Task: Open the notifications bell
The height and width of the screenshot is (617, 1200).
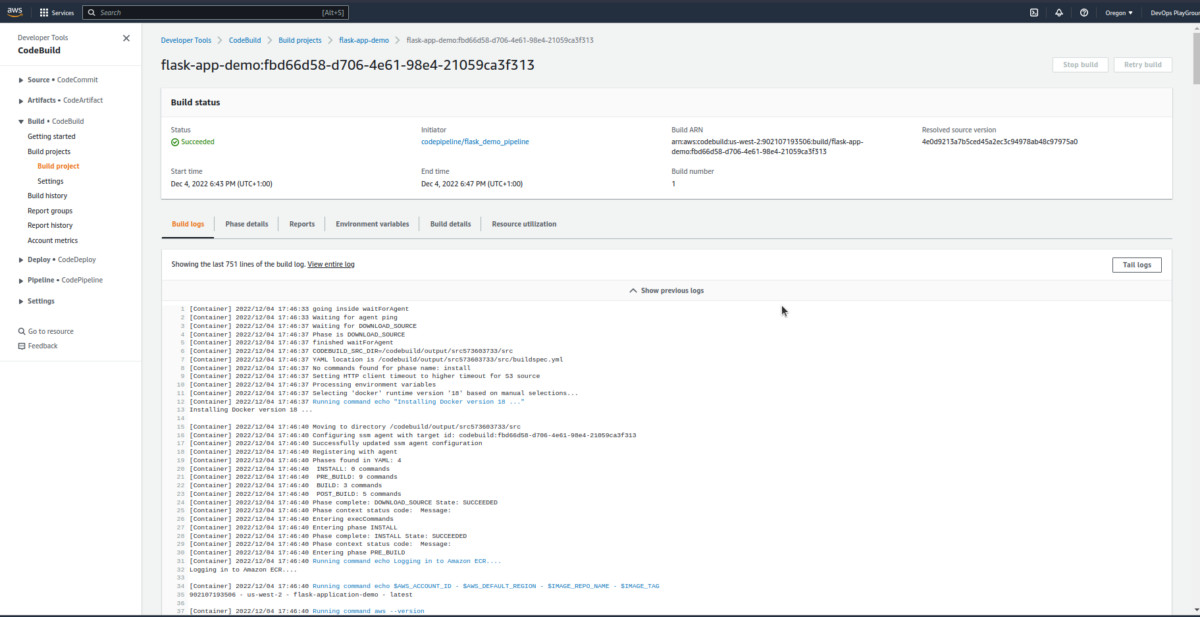Action: [x=1059, y=13]
